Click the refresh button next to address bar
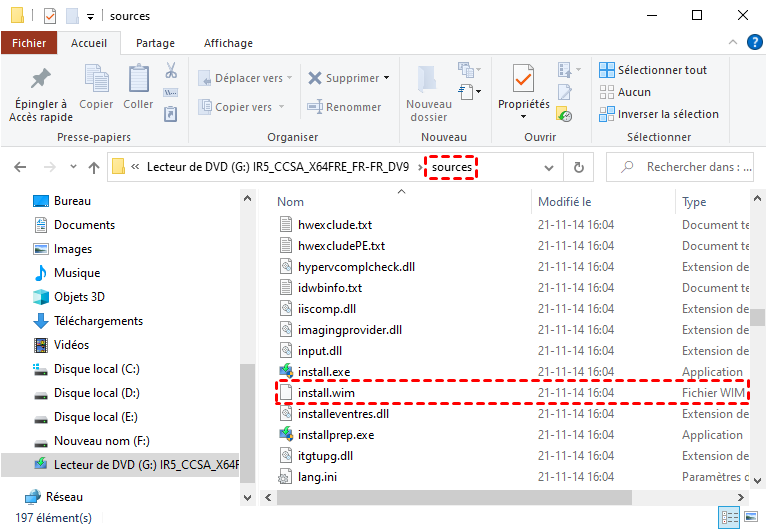The height and width of the screenshot is (530, 767). point(579,167)
